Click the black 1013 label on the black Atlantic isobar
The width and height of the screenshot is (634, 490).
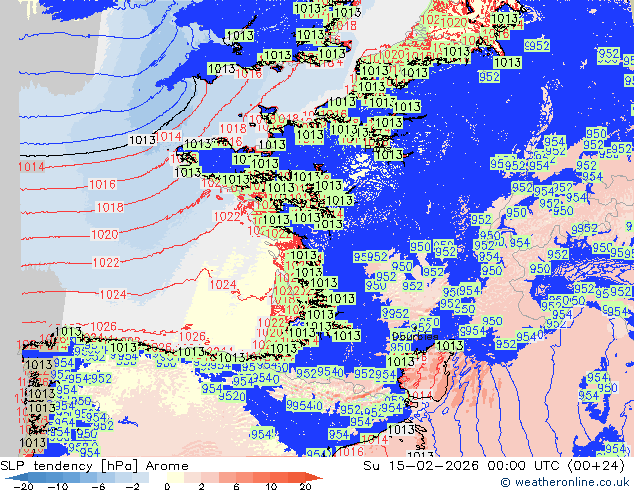(142, 140)
